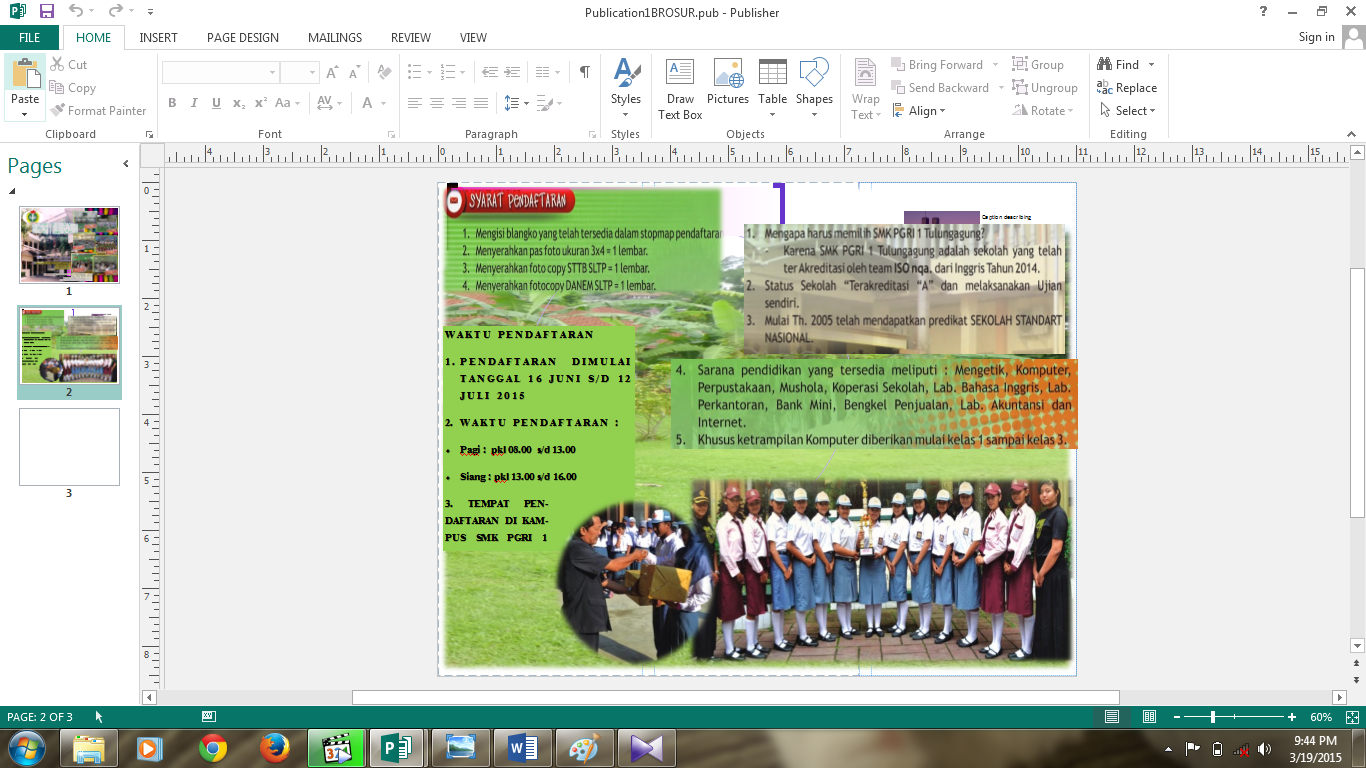Viewport: 1366px width, 768px height.
Task: Switch to single page view icon
Action: (x=1112, y=717)
